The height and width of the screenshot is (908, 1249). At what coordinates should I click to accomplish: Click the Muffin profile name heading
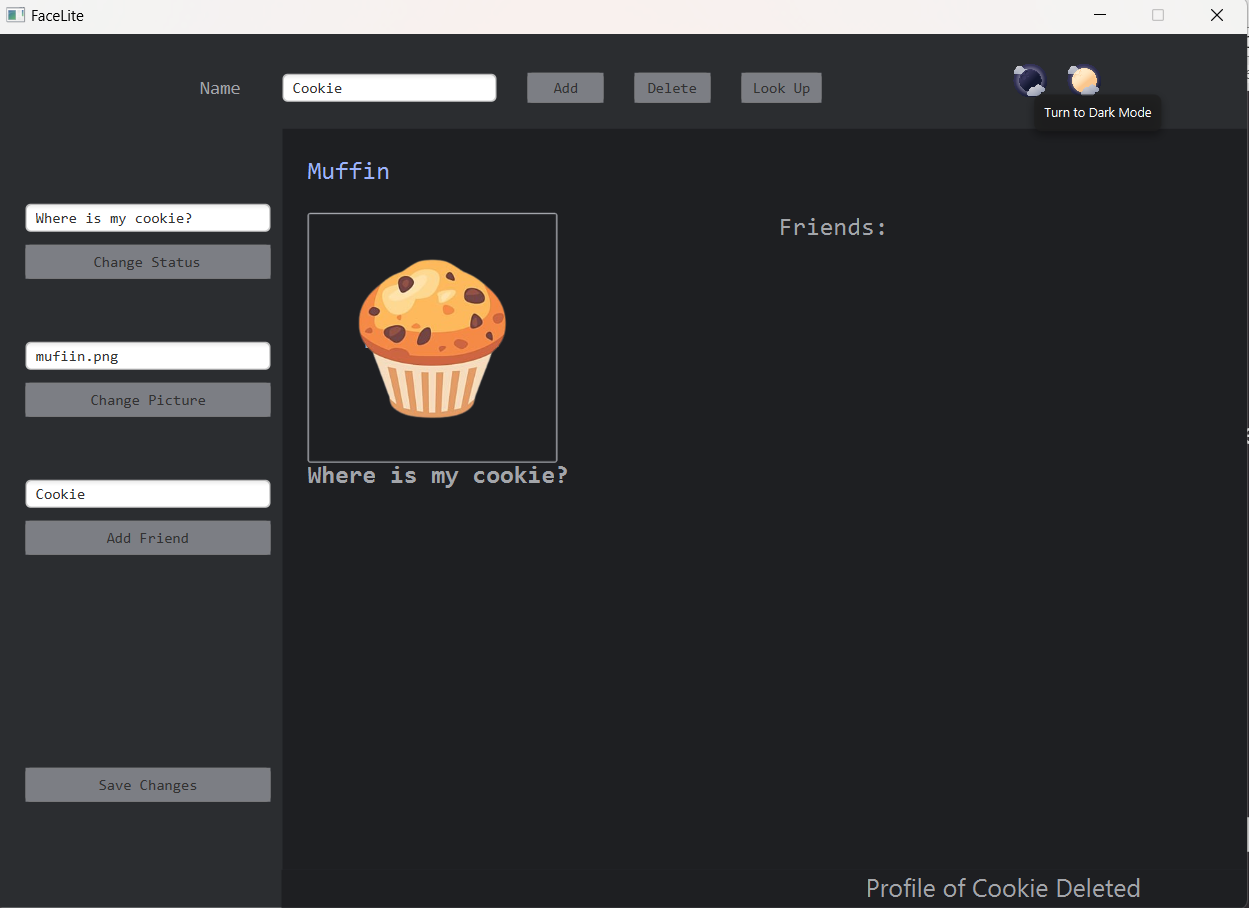point(348,171)
